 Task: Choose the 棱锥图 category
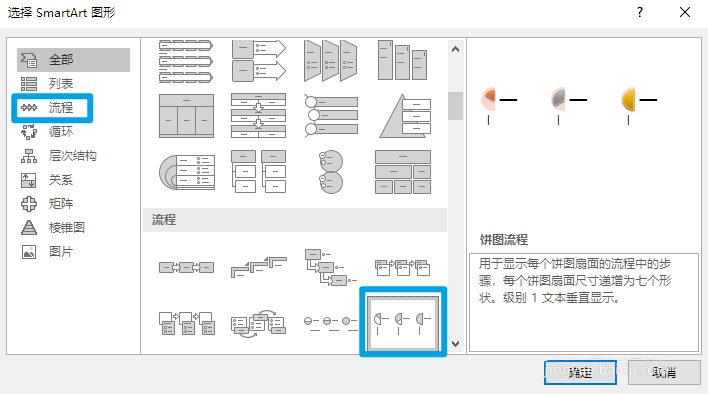73,227
